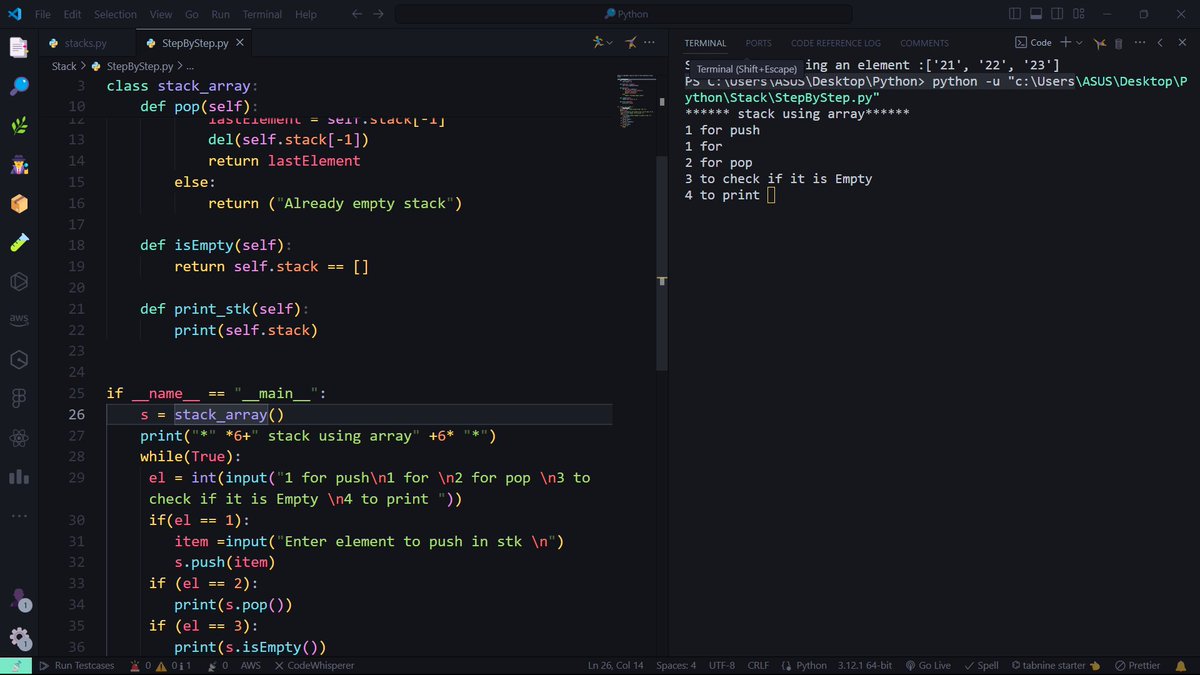Open the Testing flask icon
The height and width of the screenshot is (675, 1200).
18,242
